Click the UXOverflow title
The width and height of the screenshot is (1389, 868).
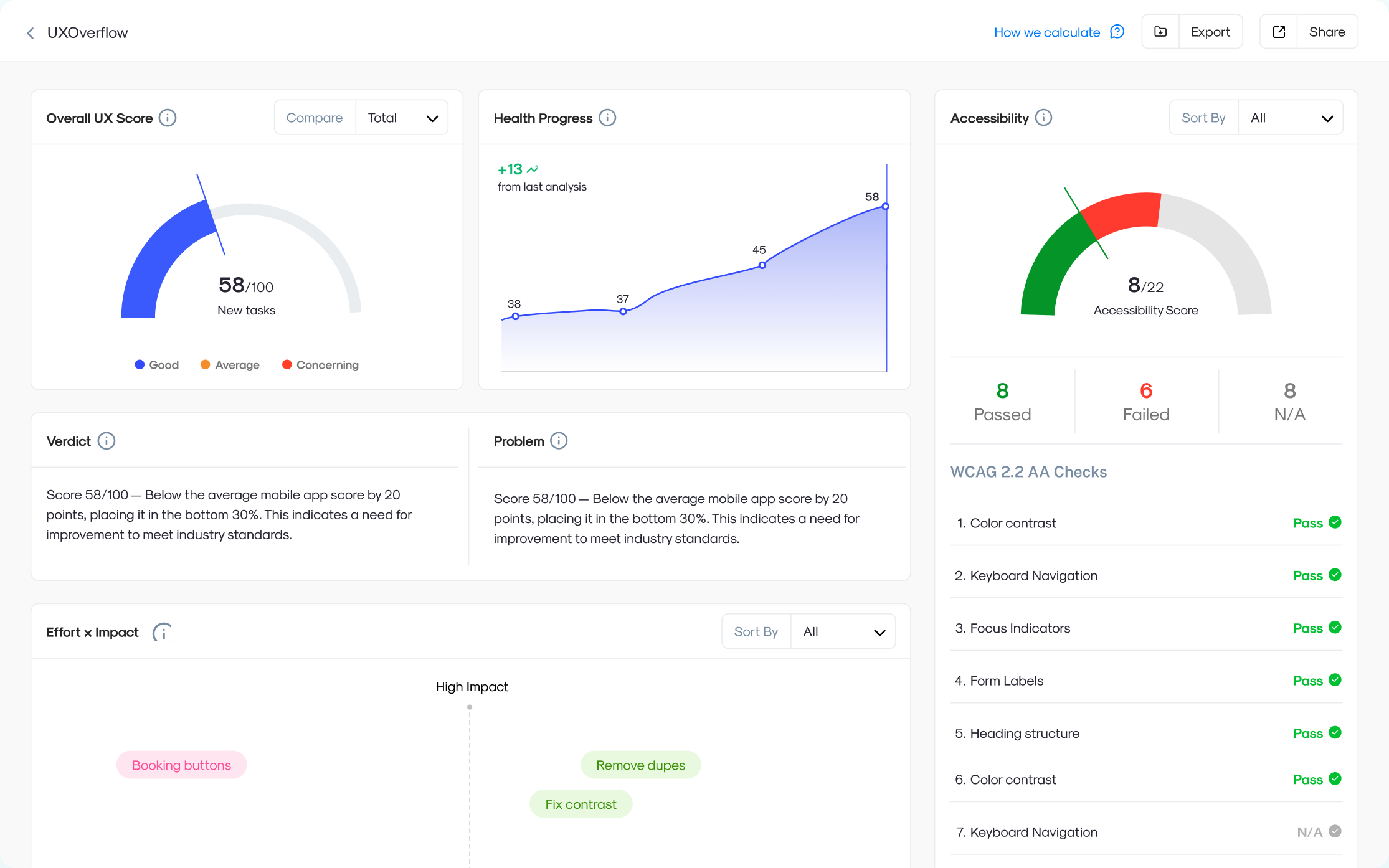click(x=87, y=33)
